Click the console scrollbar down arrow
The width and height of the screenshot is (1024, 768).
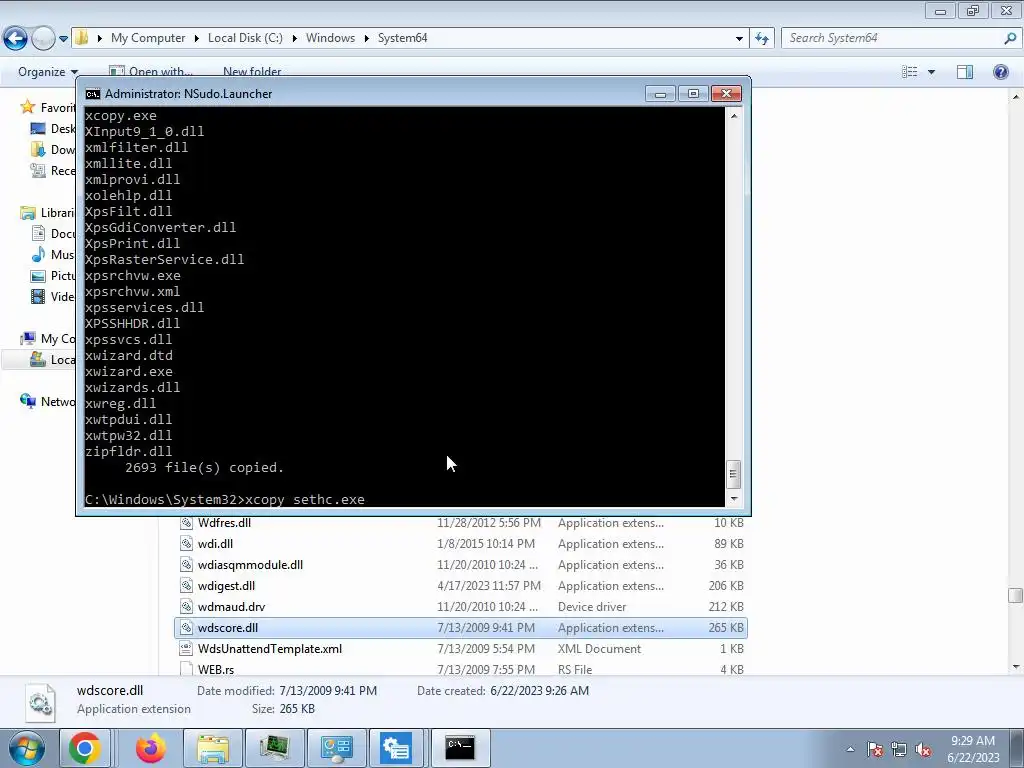pos(734,499)
